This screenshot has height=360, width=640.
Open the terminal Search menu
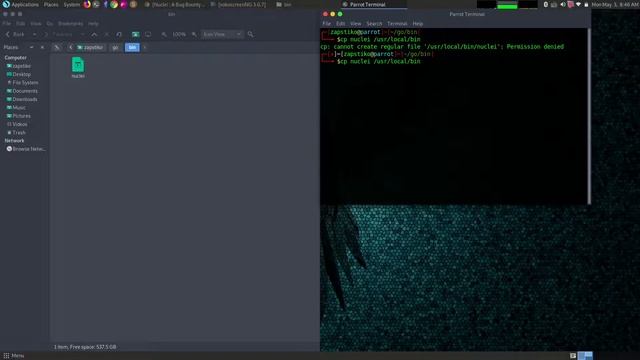[374, 24]
